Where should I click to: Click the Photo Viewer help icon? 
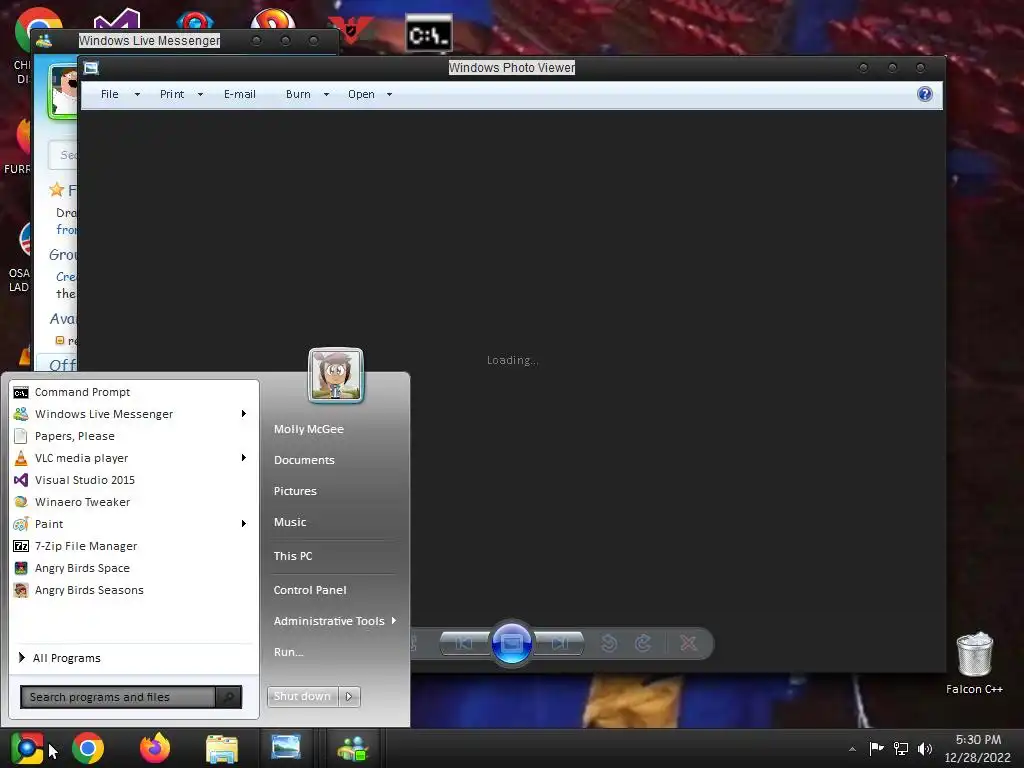[x=925, y=94]
